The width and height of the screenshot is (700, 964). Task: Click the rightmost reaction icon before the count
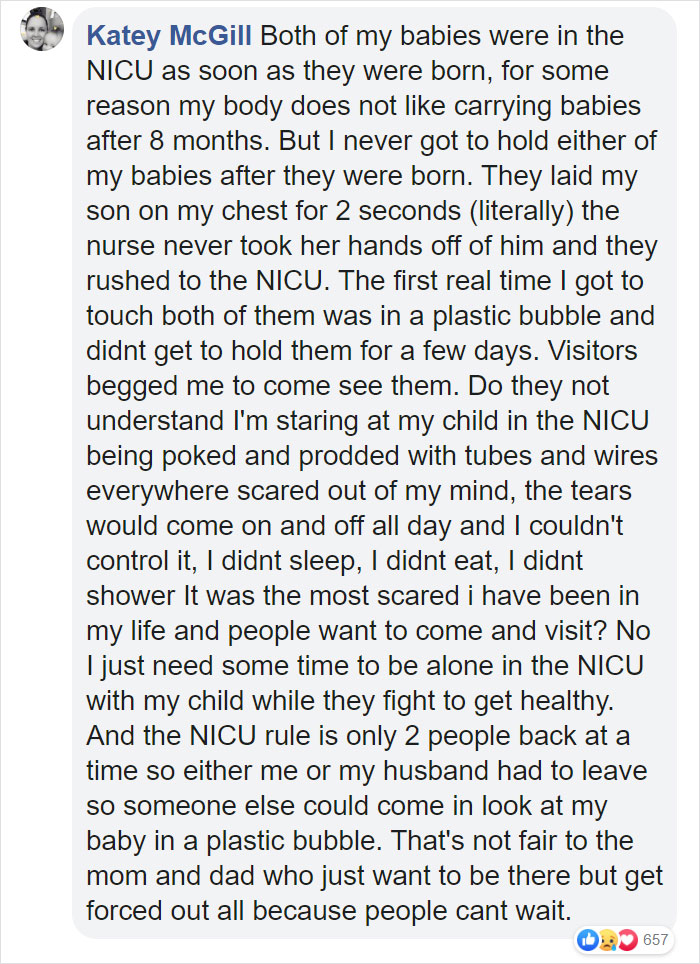(x=627, y=938)
